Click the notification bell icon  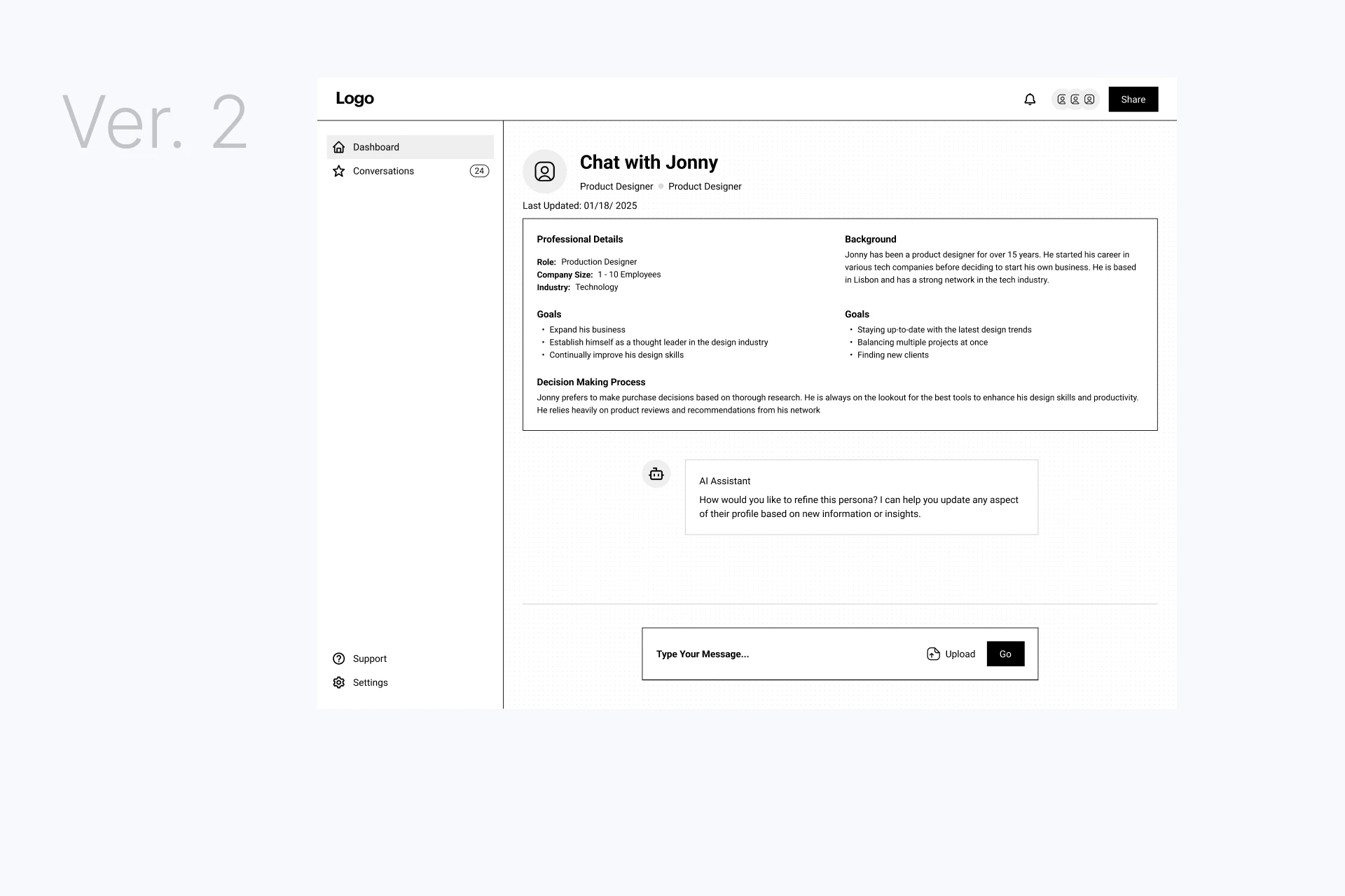click(x=1030, y=99)
